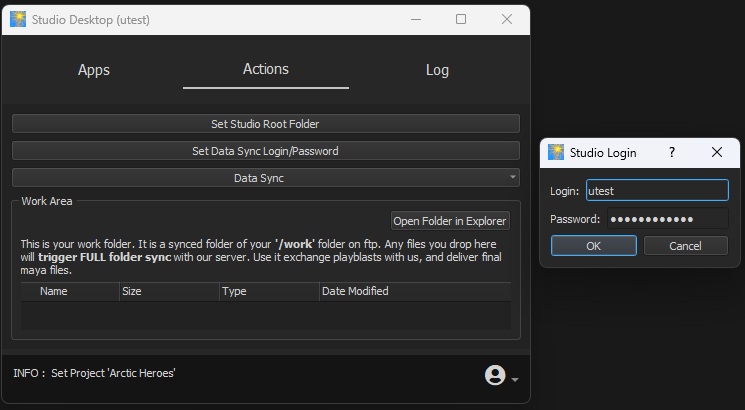
Task: Sort work files by Date Modified column
Action: (415, 291)
